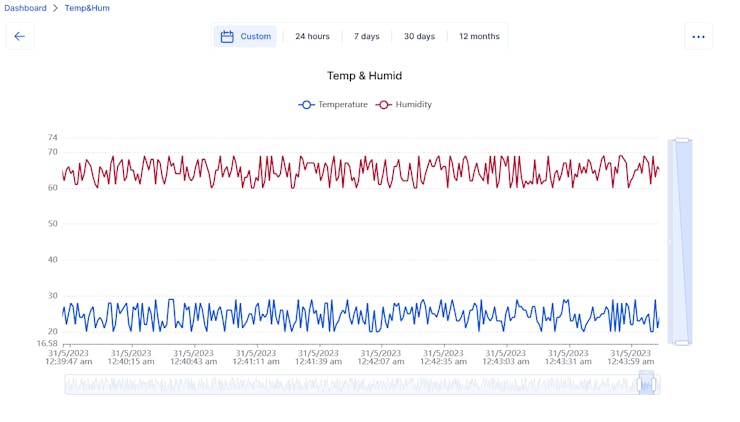This screenshot has height=422, width=740.
Task: Click the chart title Temp & Humid
Action: (x=364, y=76)
